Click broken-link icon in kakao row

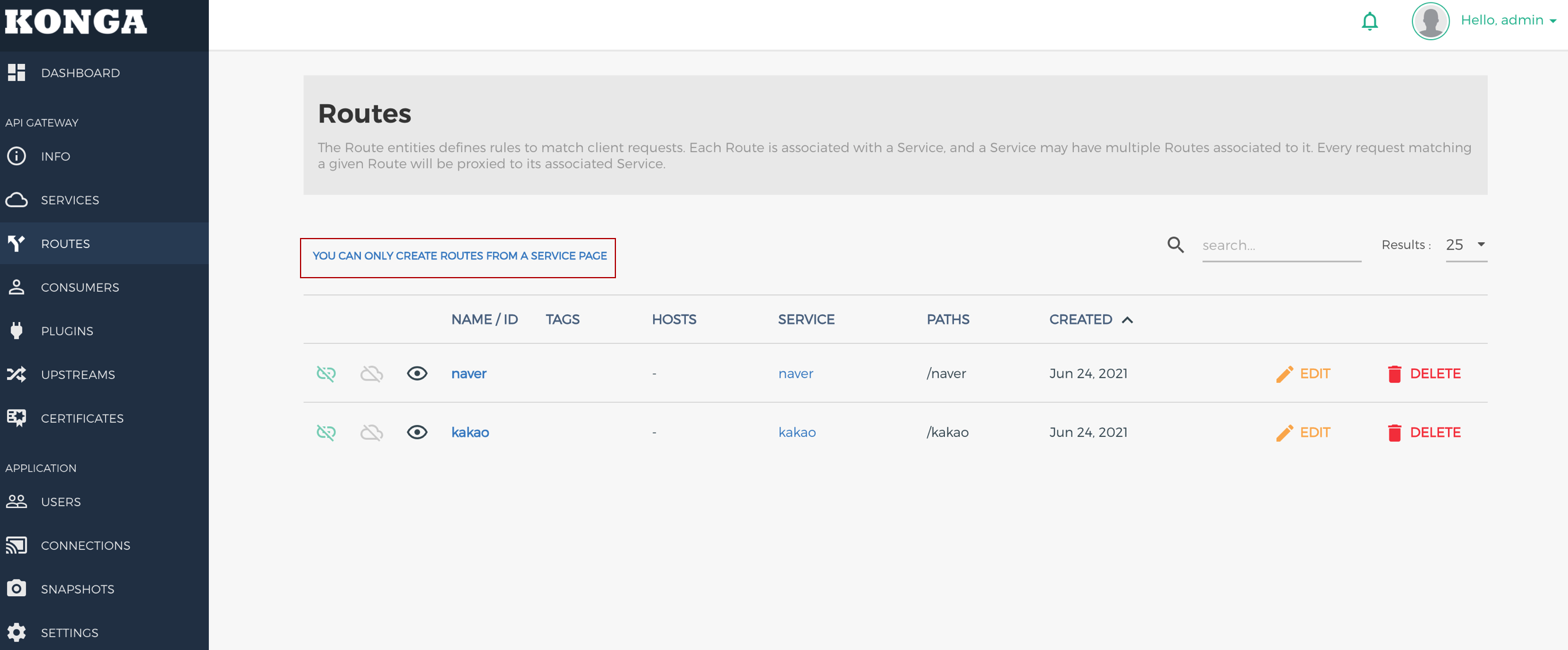pos(326,433)
